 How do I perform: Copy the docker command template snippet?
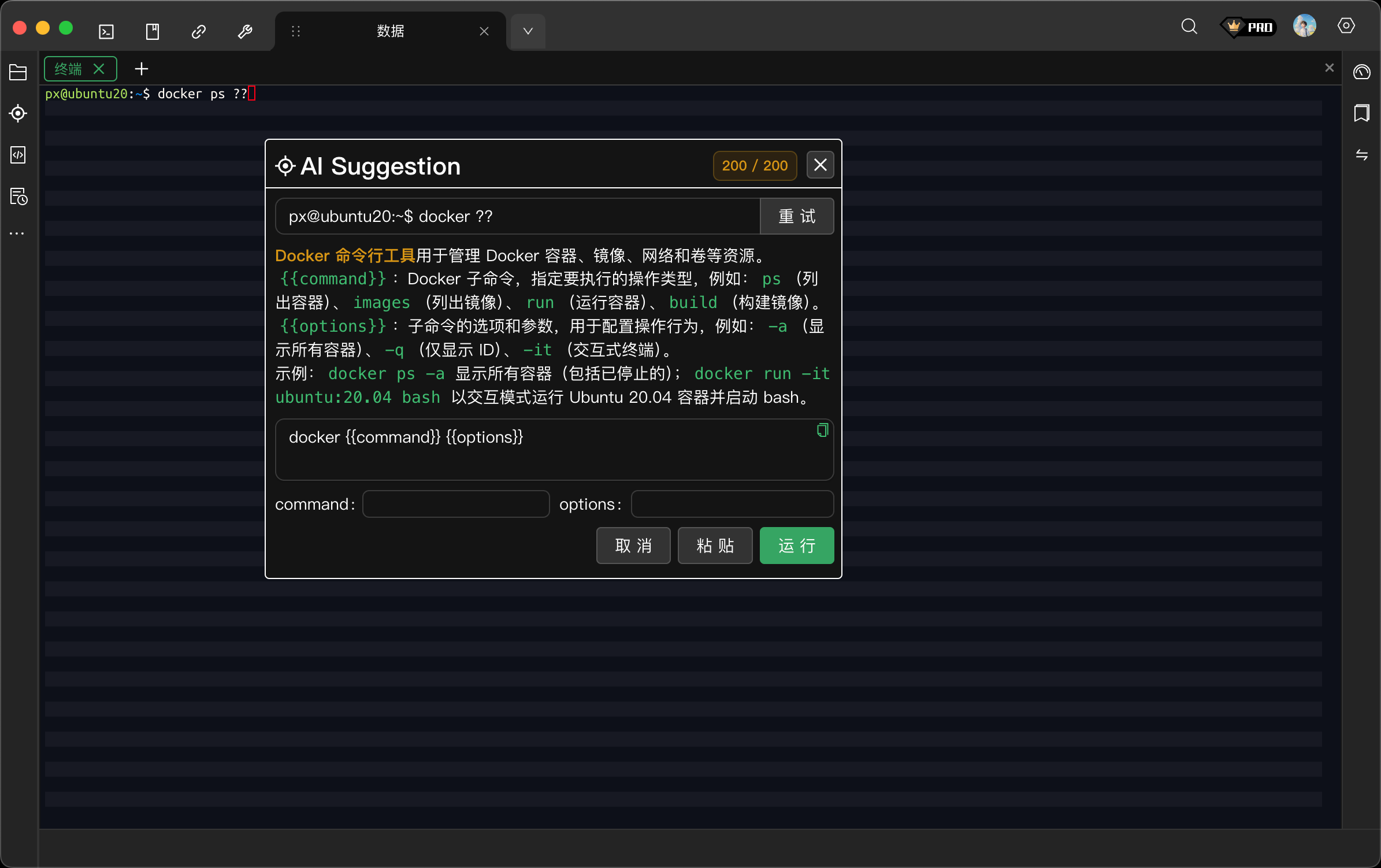(x=822, y=429)
